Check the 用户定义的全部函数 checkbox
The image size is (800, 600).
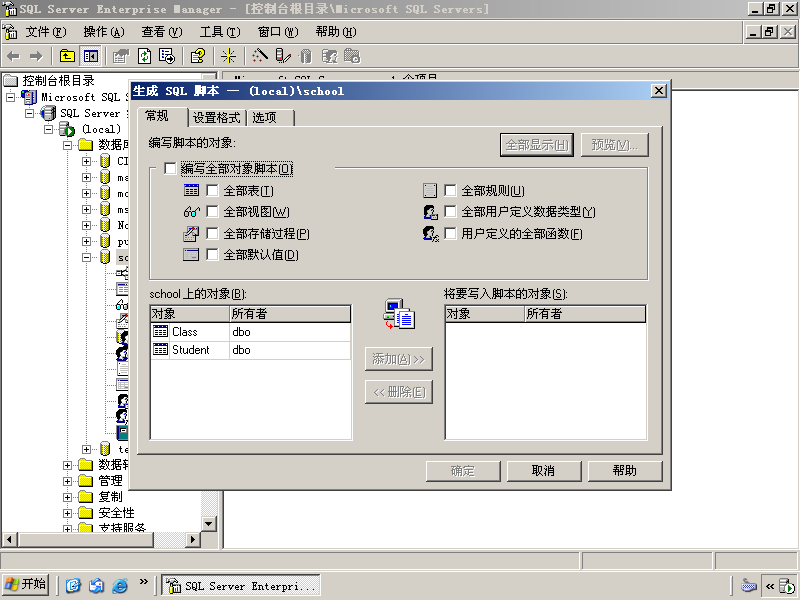tap(450, 234)
